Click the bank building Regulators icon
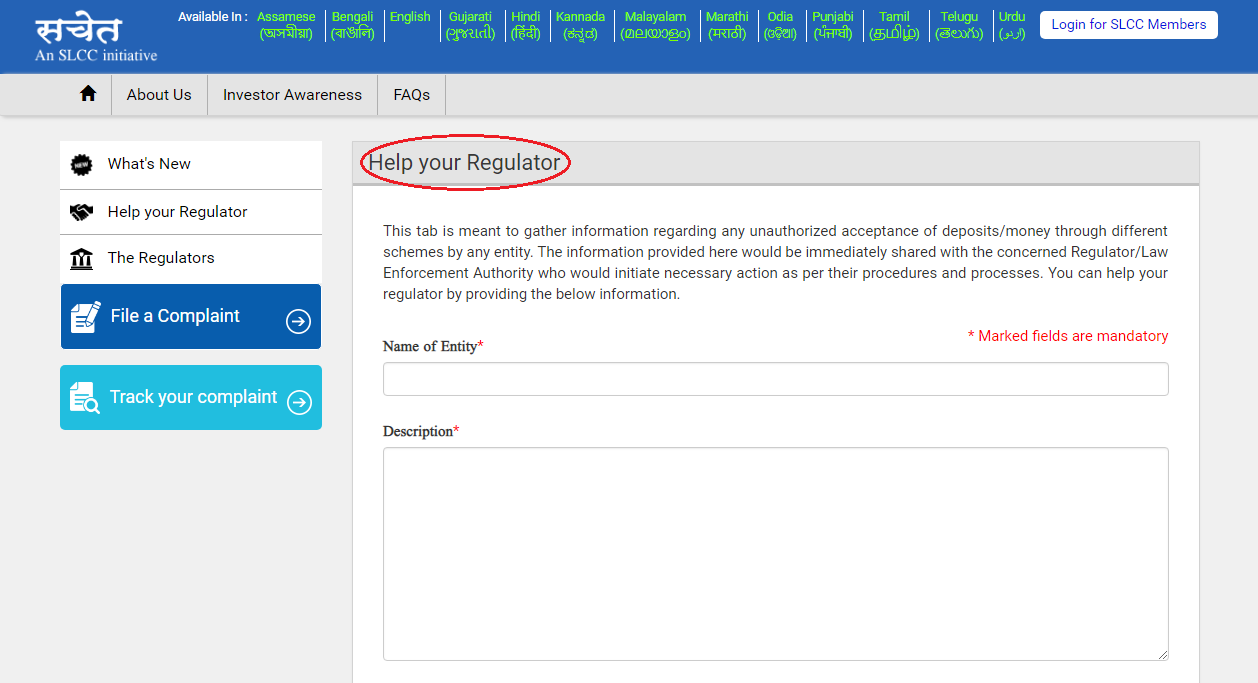The width and height of the screenshot is (1258, 683). pos(82,259)
